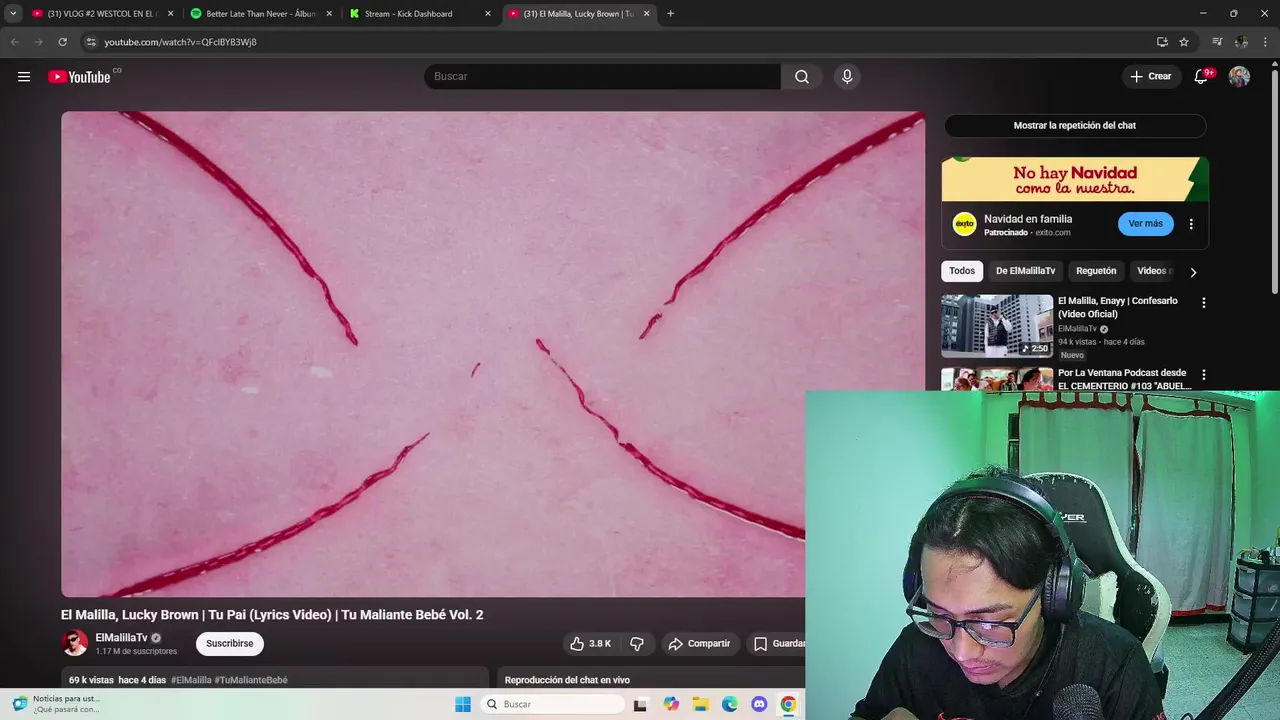The height and width of the screenshot is (720, 1280).
Task: Open site information icon in address bar
Action: (91, 42)
